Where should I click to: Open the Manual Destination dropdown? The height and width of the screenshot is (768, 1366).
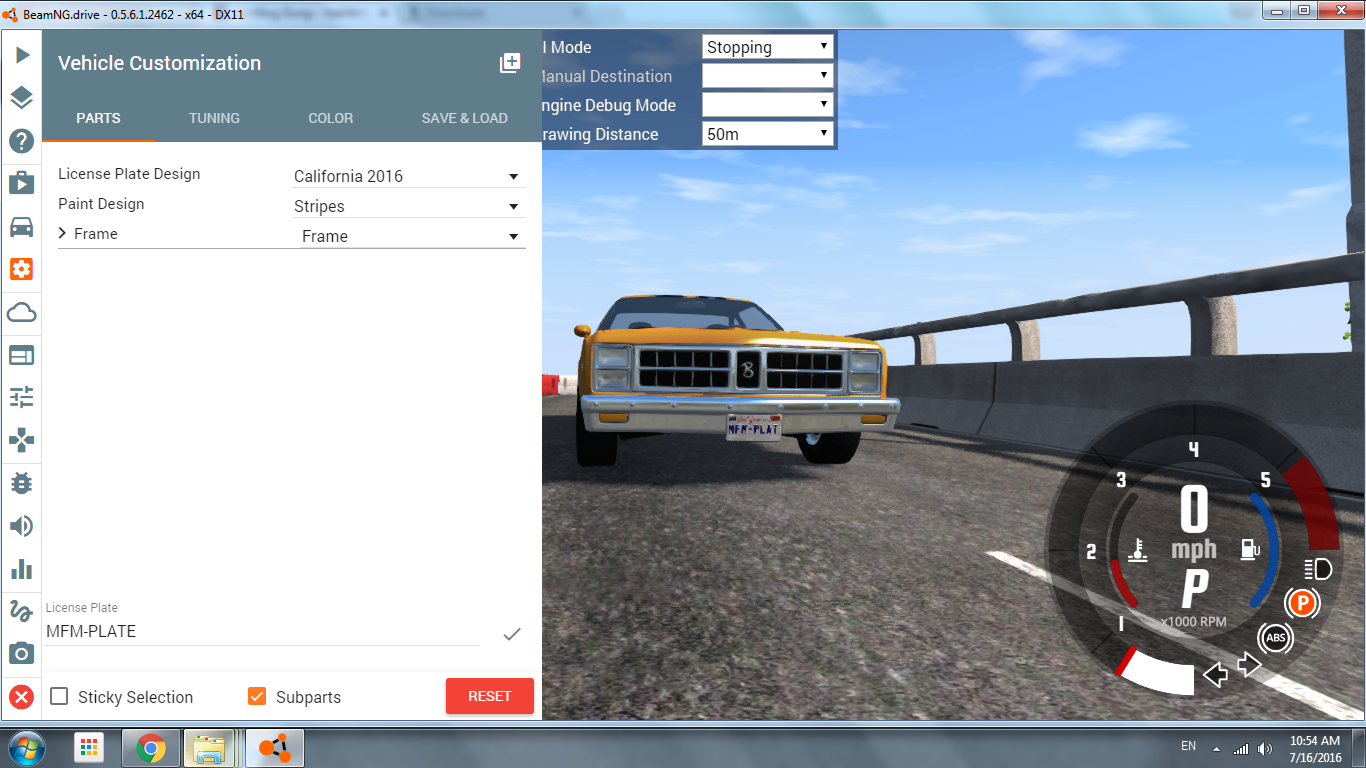coord(767,75)
